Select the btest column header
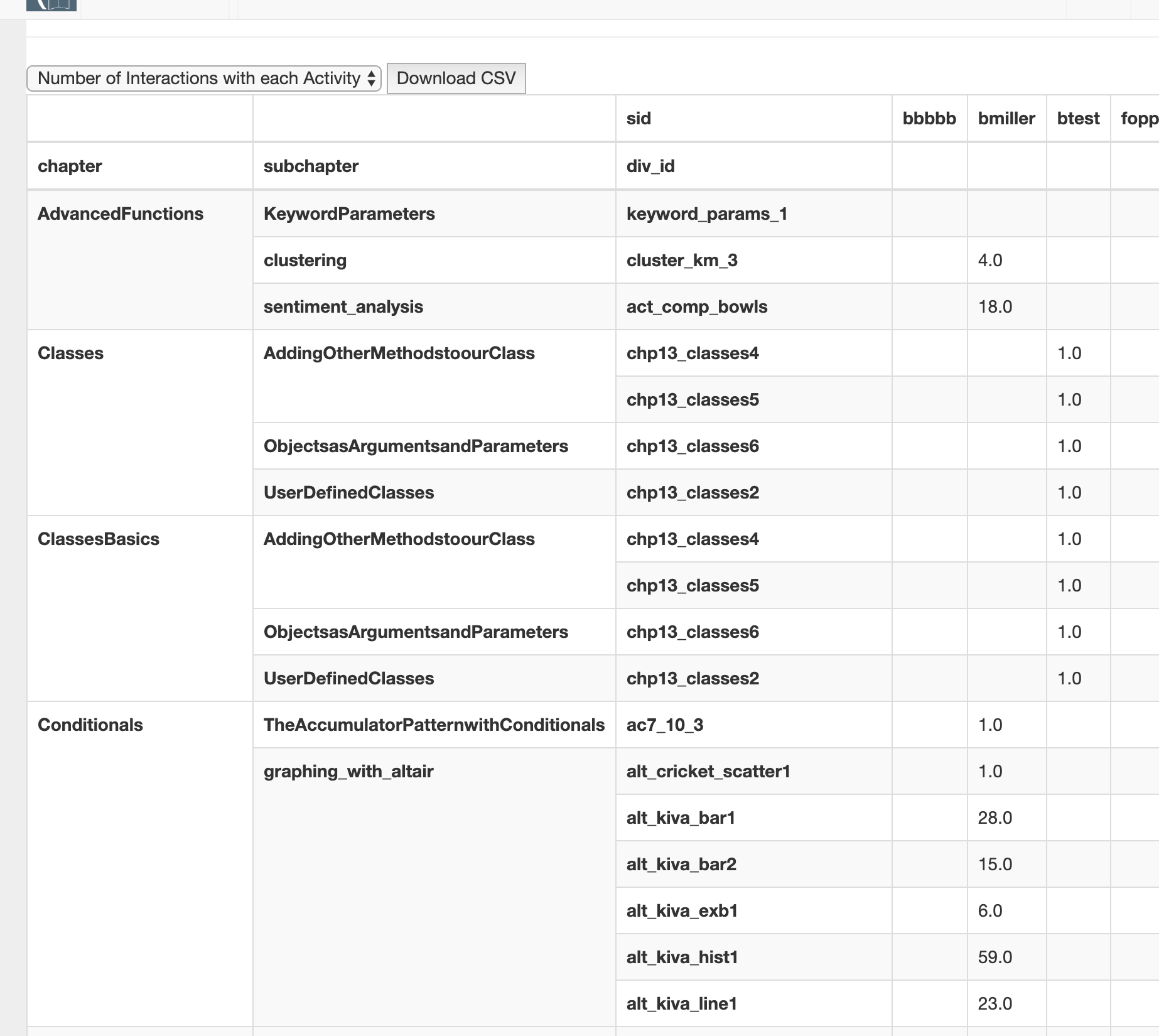Screen dimensions: 1159x1036 (1079, 119)
